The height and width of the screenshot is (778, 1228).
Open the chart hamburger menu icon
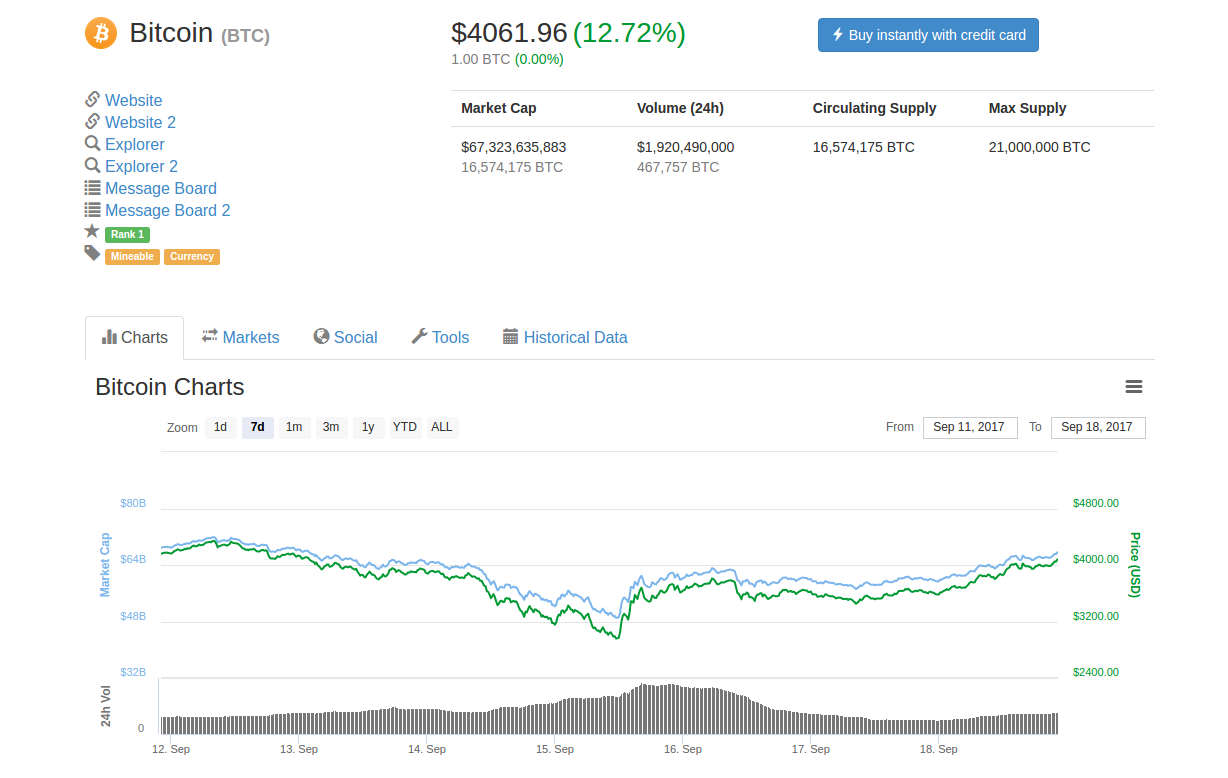(x=1134, y=387)
